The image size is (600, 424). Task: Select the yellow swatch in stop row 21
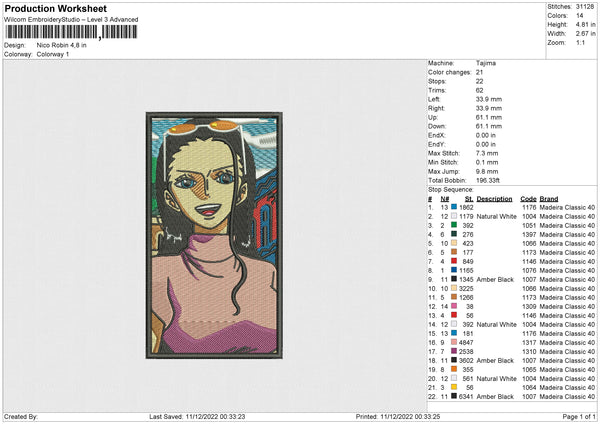click(454, 387)
